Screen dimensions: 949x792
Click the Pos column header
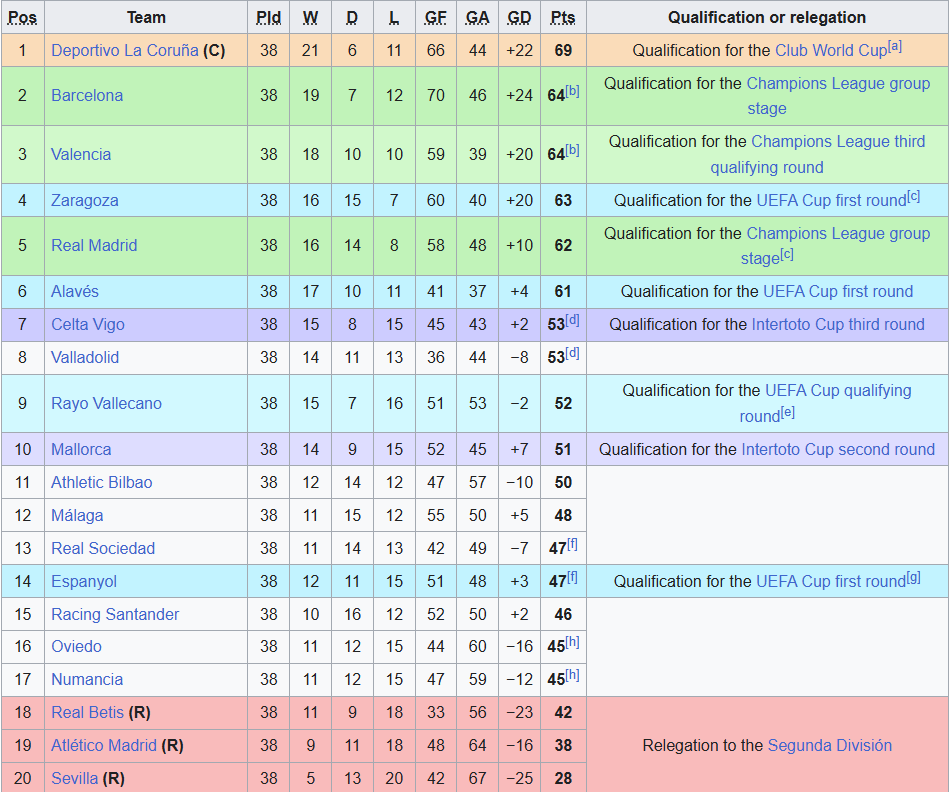click(x=22, y=18)
